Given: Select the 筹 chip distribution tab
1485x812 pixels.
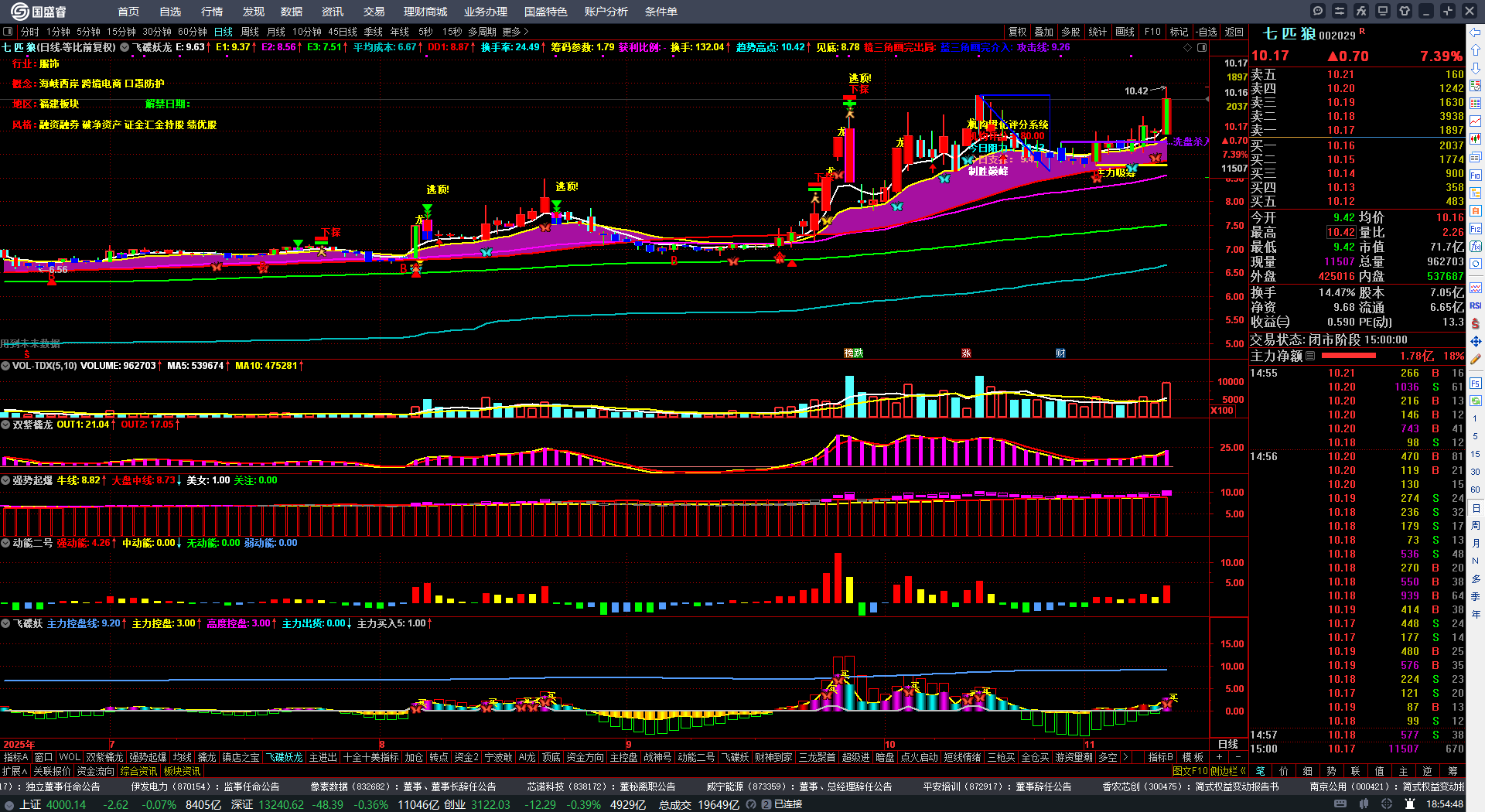Looking at the screenshot, I should coord(1453,771).
